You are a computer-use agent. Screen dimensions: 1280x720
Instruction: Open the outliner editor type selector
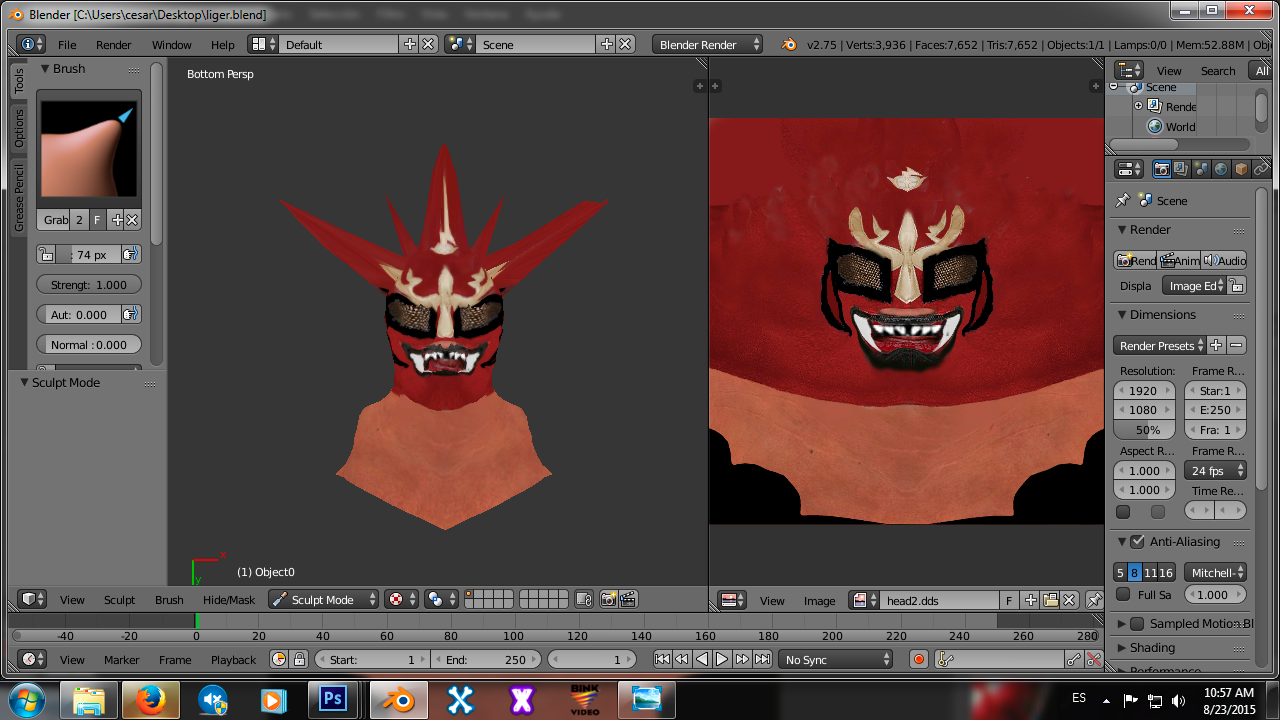1129,70
